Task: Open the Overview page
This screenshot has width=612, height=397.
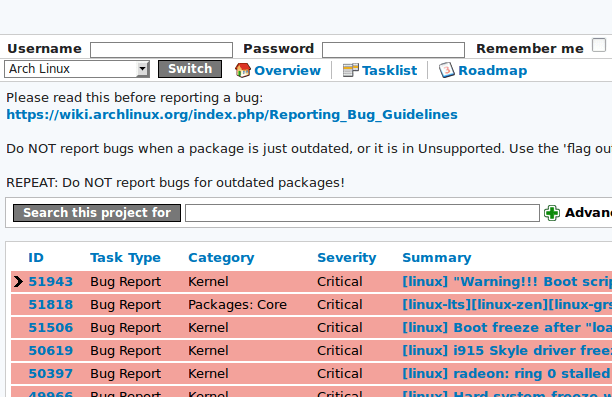Action: [287, 71]
